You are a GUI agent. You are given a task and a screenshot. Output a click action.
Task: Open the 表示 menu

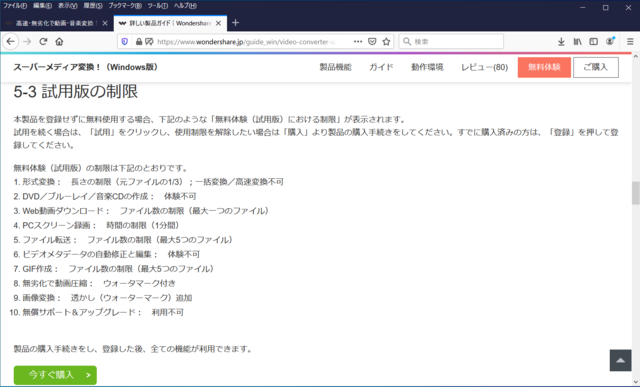[67, 6]
